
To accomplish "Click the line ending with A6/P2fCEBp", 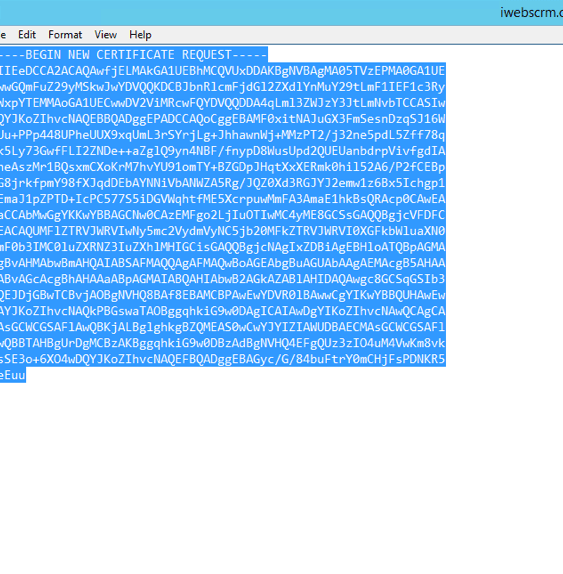I will coord(223,167).
